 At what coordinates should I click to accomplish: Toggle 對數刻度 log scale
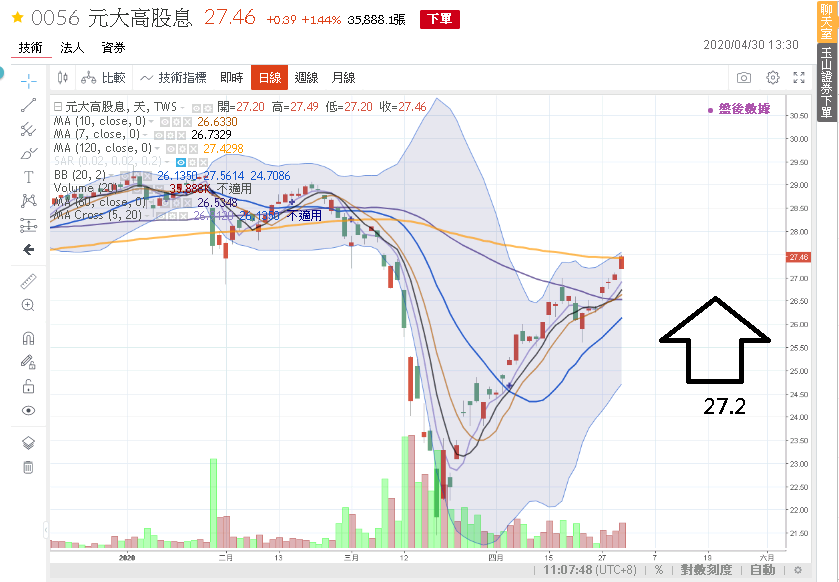(x=706, y=570)
